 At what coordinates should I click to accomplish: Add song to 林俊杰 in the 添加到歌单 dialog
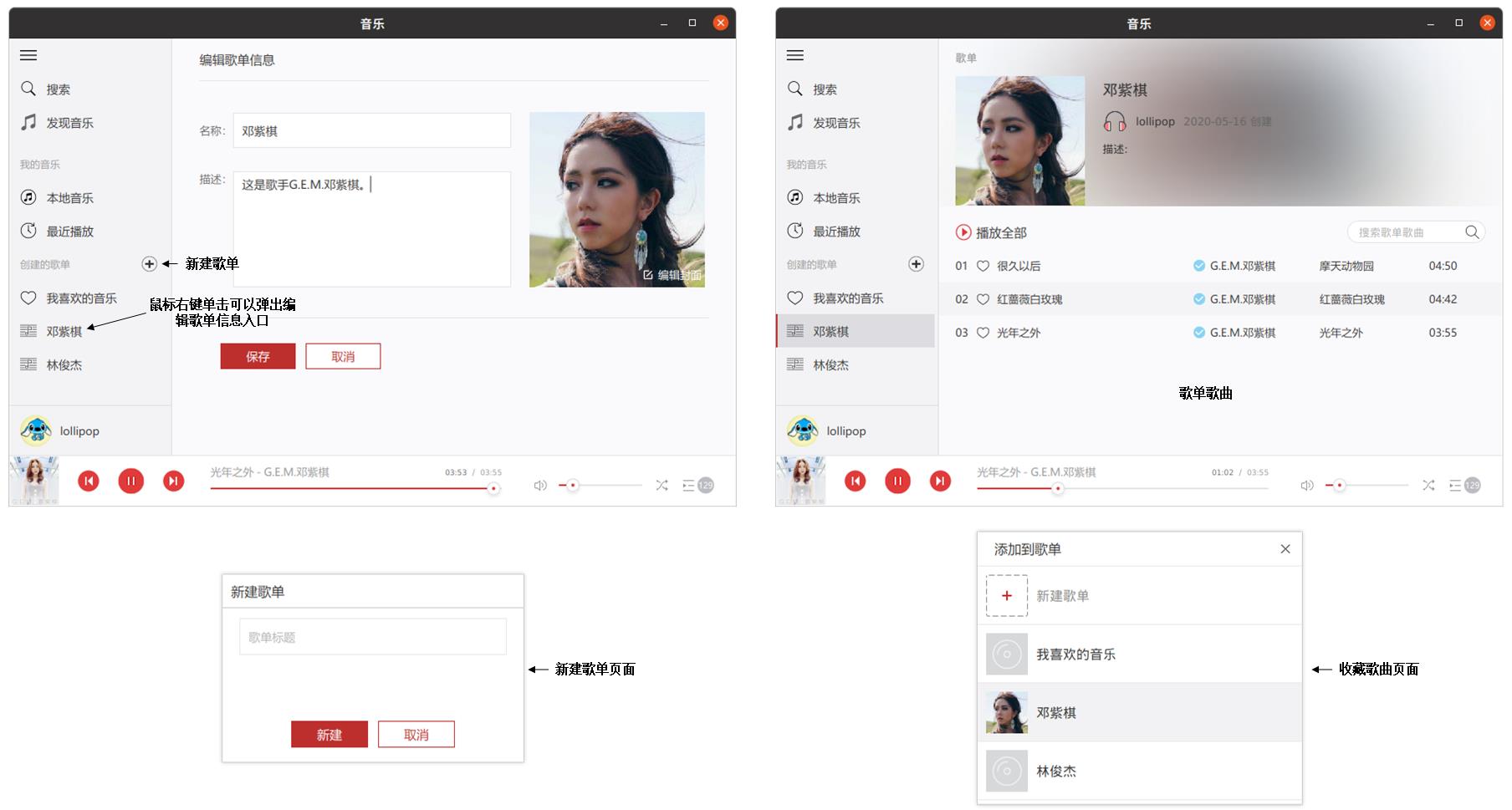click(1140, 771)
